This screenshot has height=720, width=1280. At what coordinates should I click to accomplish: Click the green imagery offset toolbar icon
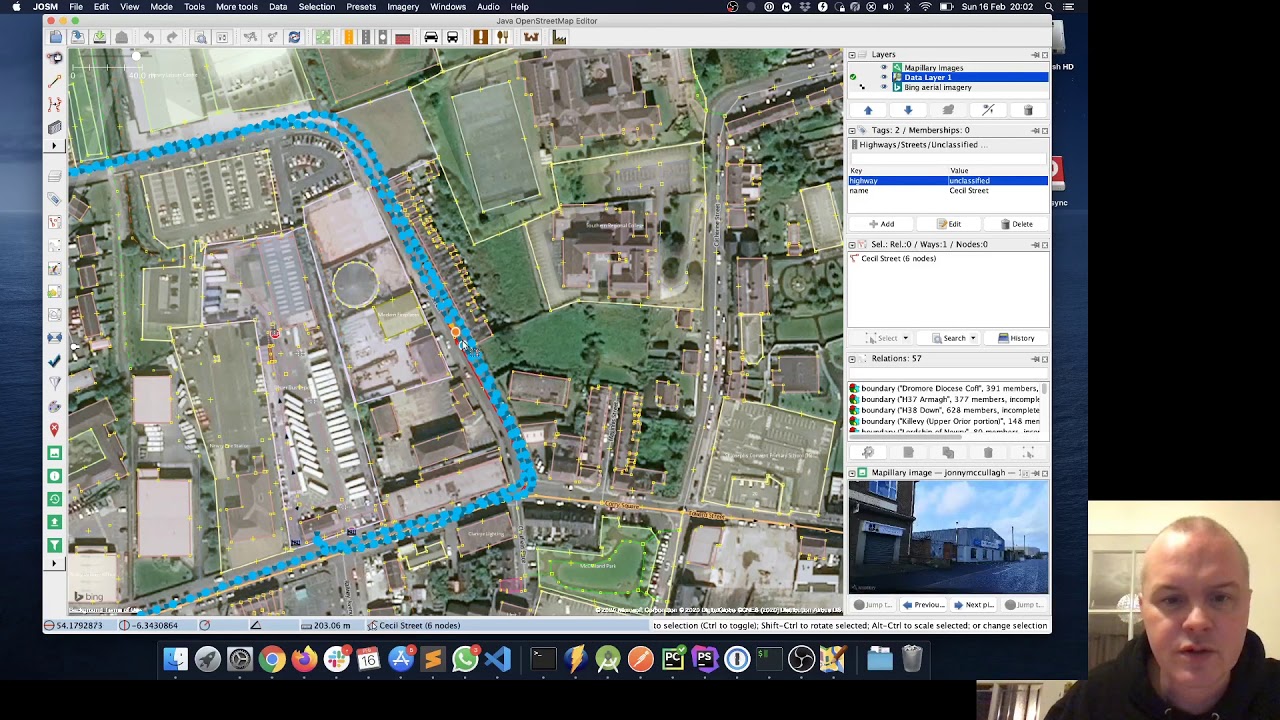coord(323,38)
